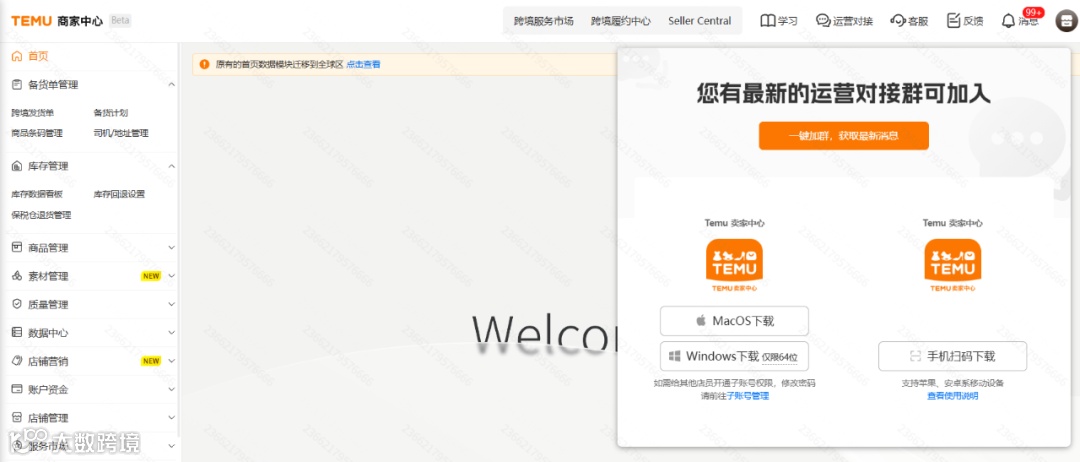Open 保税仓退货管理 submenu item

[41, 215]
